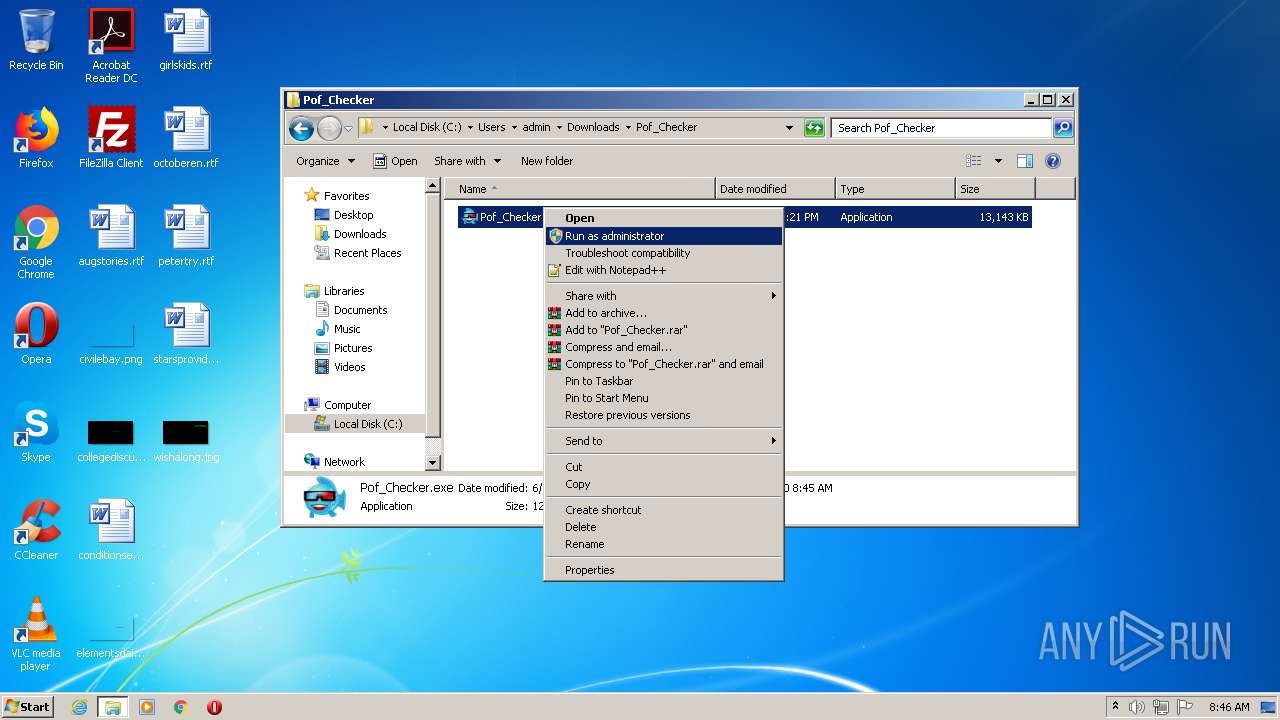Screen dimensions: 1280x720
Task: Click the volume icon in system tray
Action: [1137, 707]
